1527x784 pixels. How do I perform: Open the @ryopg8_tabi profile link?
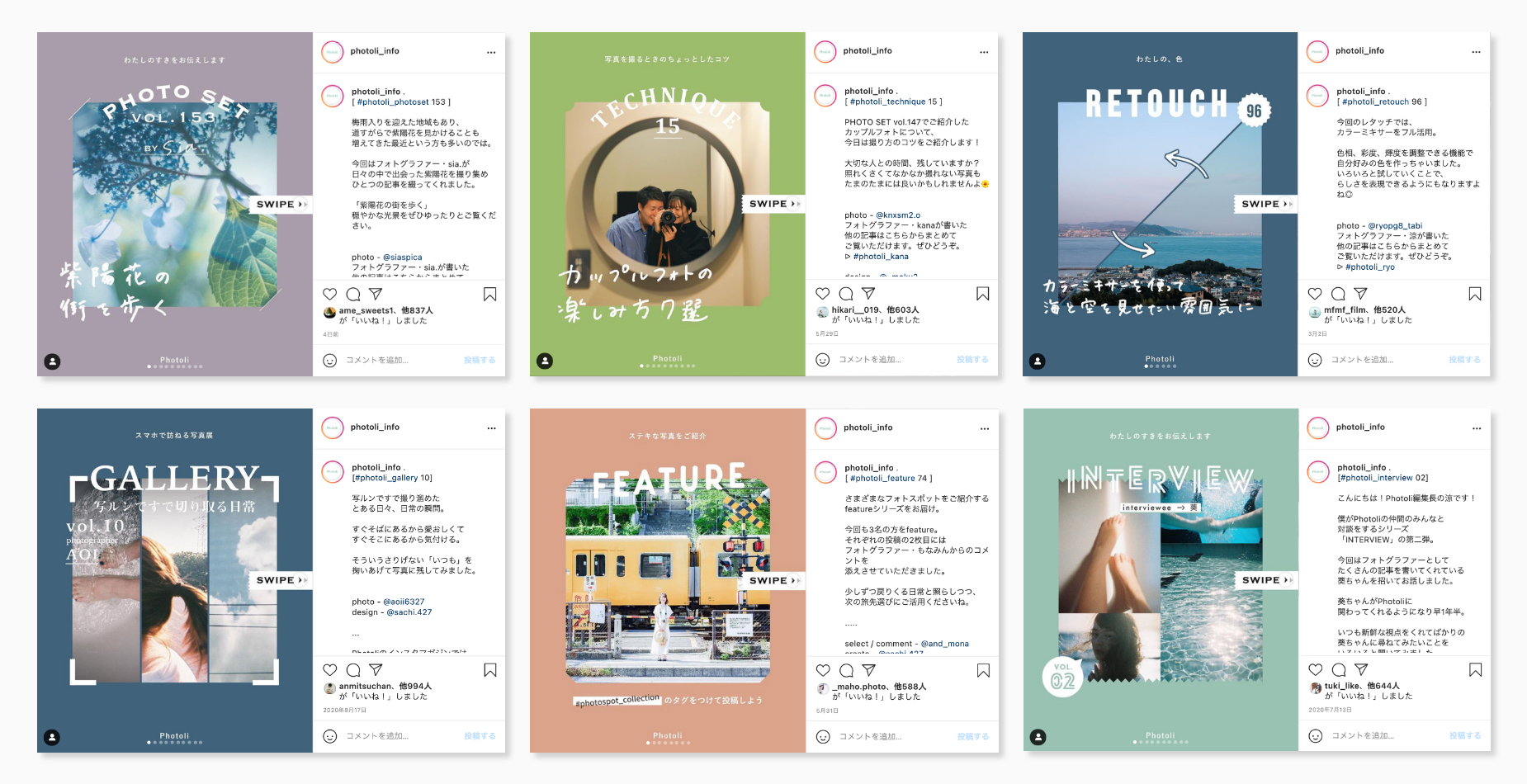click(x=1395, y=226)
